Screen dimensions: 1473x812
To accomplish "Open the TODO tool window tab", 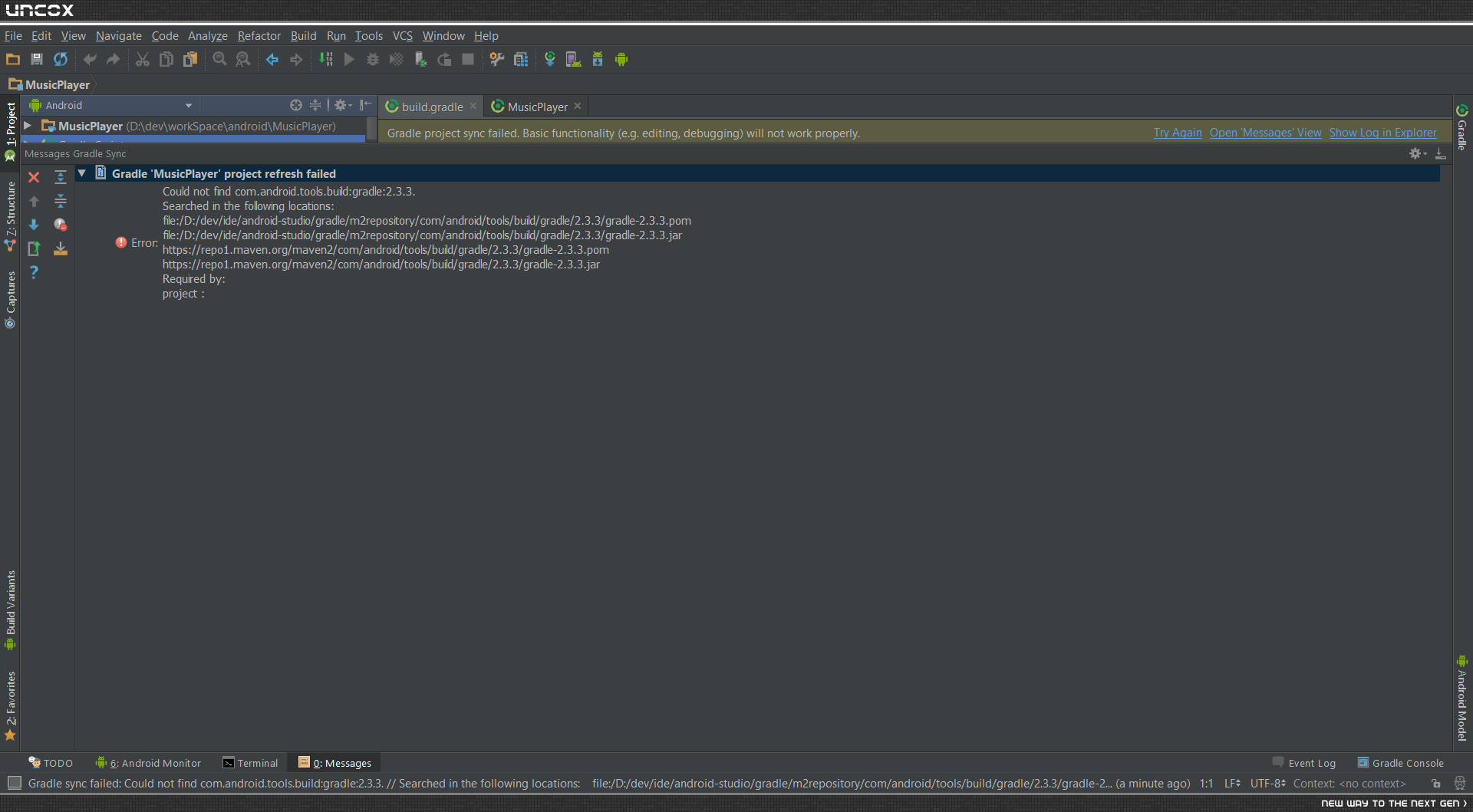I will point(51,763).
